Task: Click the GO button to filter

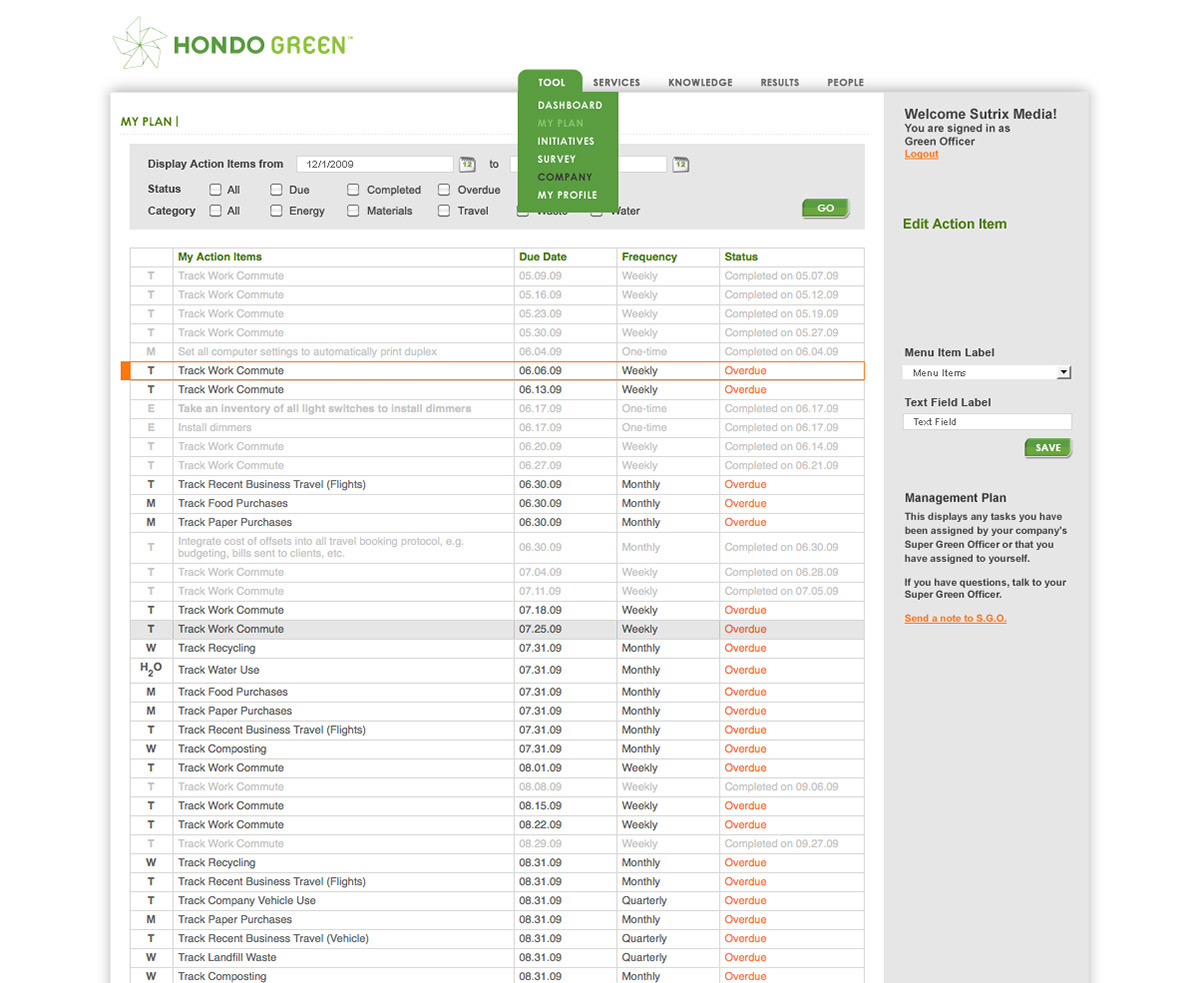Action: [x=825, y=208]
